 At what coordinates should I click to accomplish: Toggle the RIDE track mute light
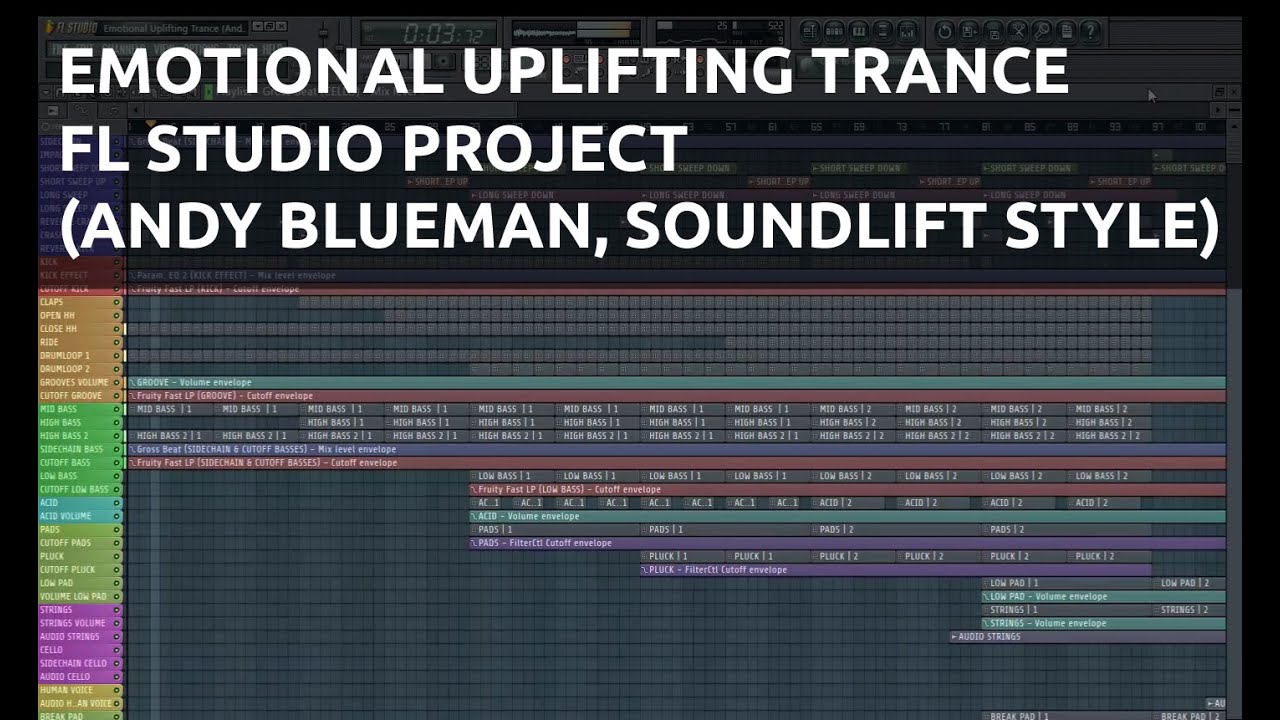click(116, 342)
